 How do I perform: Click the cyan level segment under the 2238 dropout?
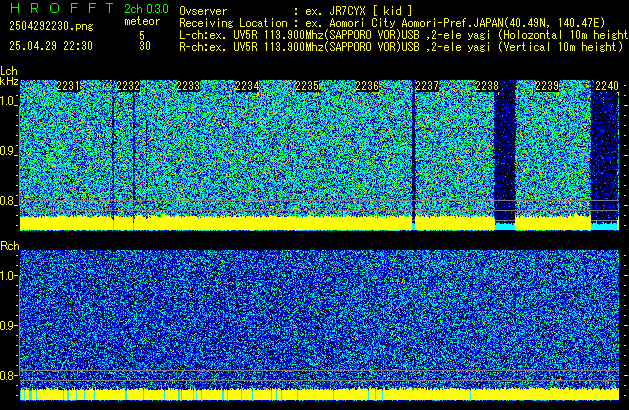tap(505, 227)
